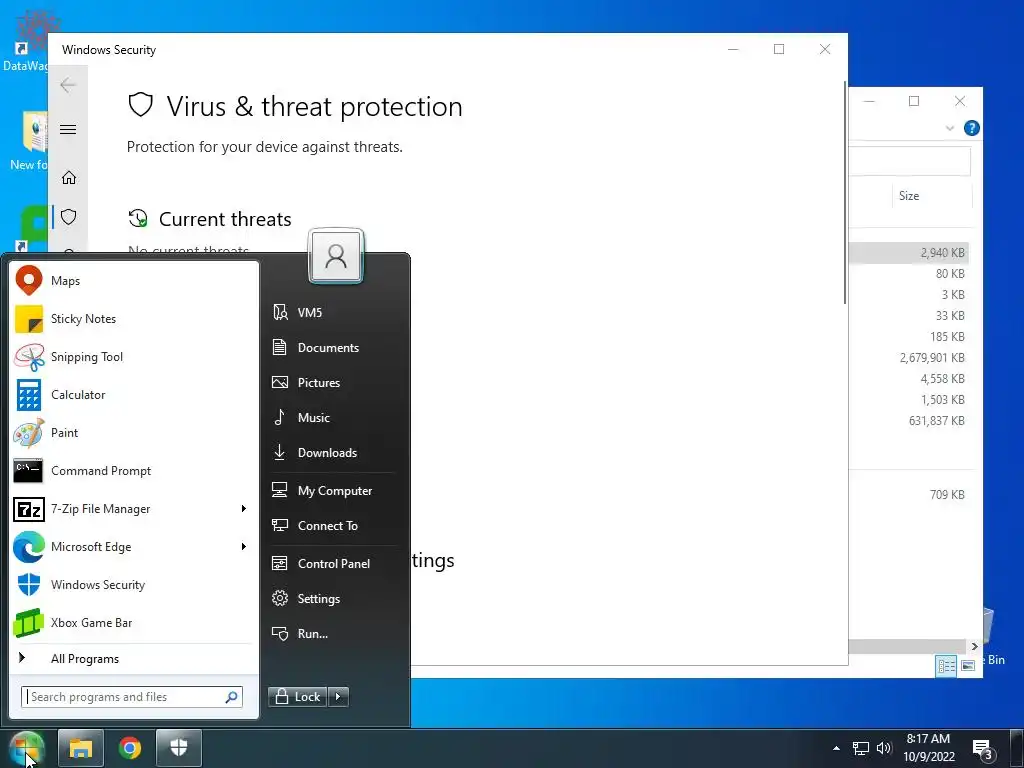Select the 709 KB file row
The height and width of the screenshot is (768, 1024).
(x=909, y=494)
